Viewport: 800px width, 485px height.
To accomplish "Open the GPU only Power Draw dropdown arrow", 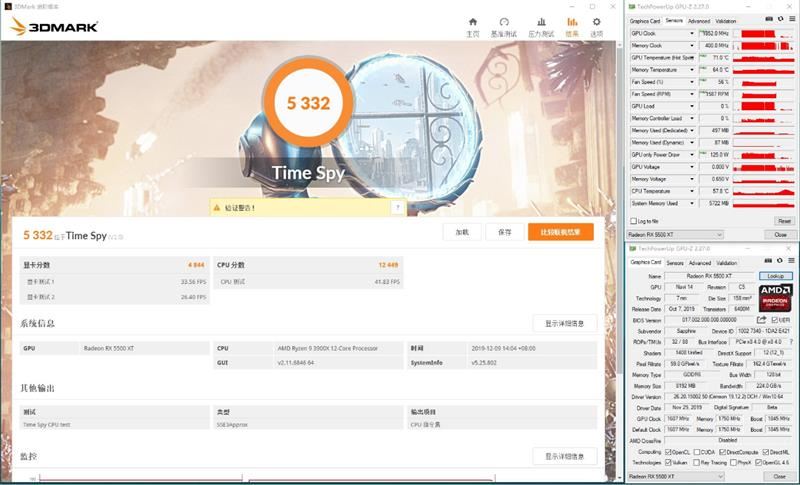I will click(x=692, y=155).
